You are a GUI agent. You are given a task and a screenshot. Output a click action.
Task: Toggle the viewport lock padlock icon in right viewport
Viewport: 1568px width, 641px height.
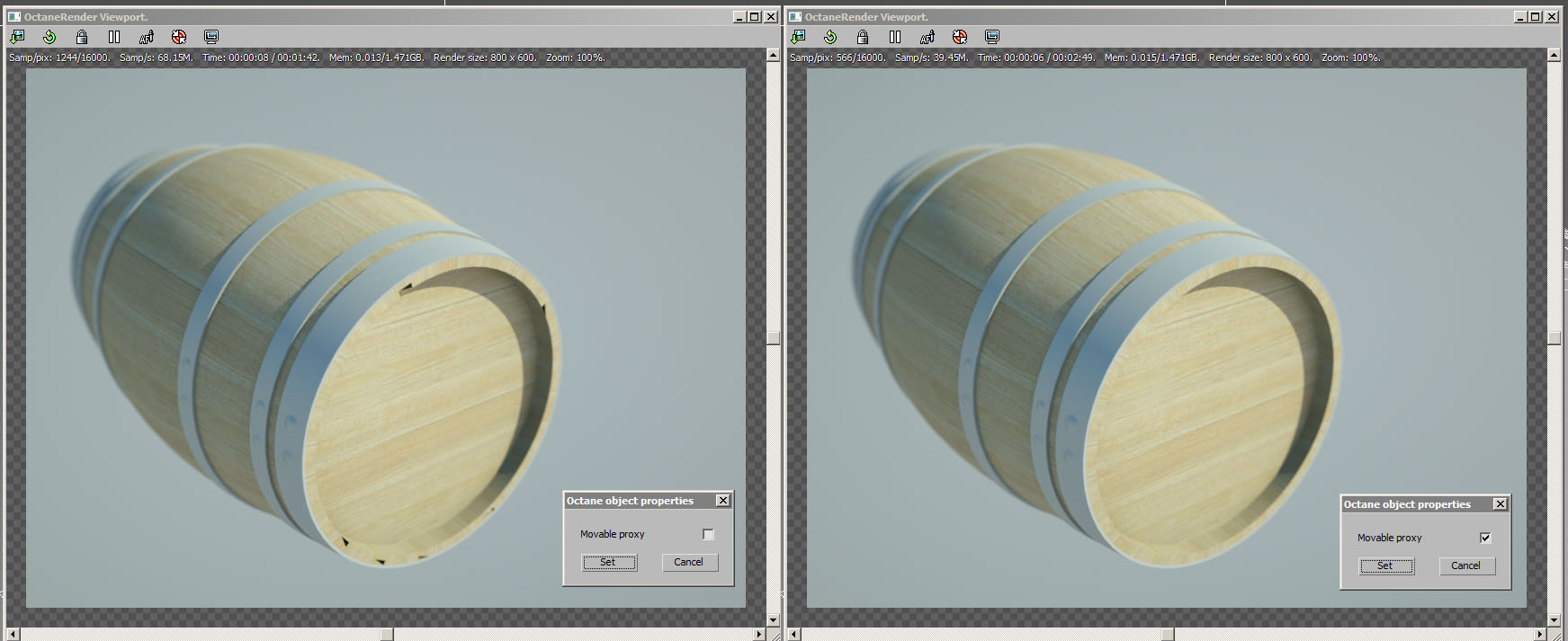(x=863, y=37)
